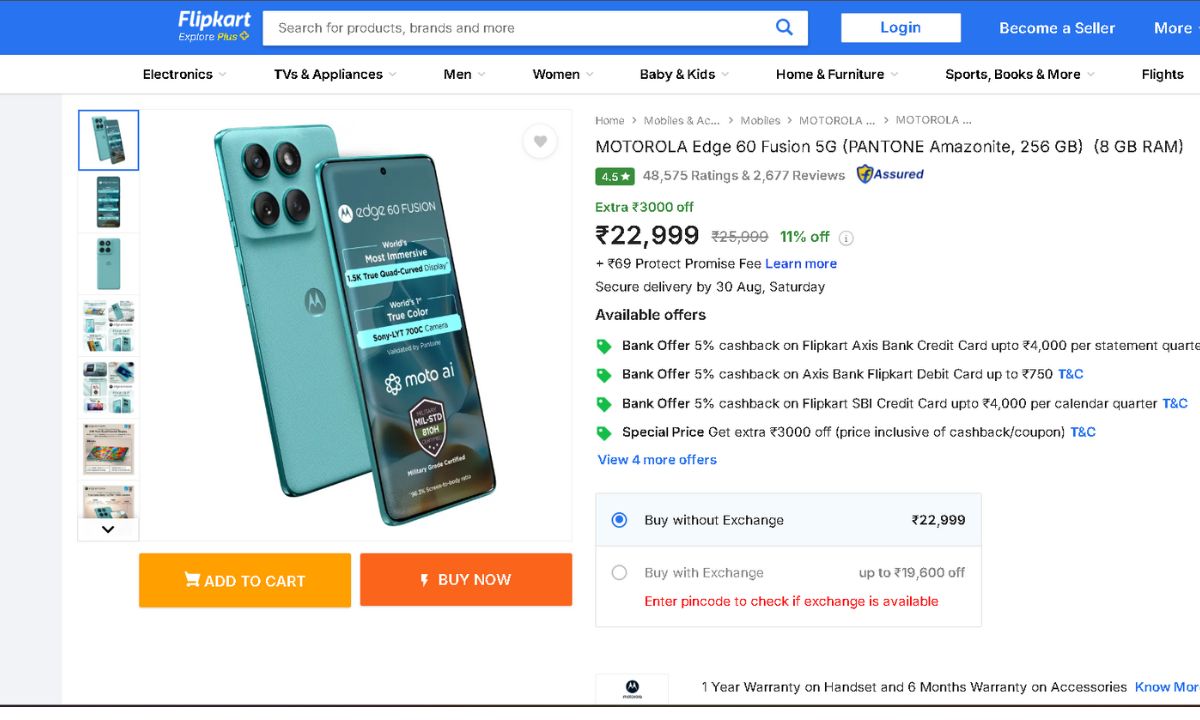Click the BUY NOW button
This screenshot has height=720, width=1200.
coord(466,580)
